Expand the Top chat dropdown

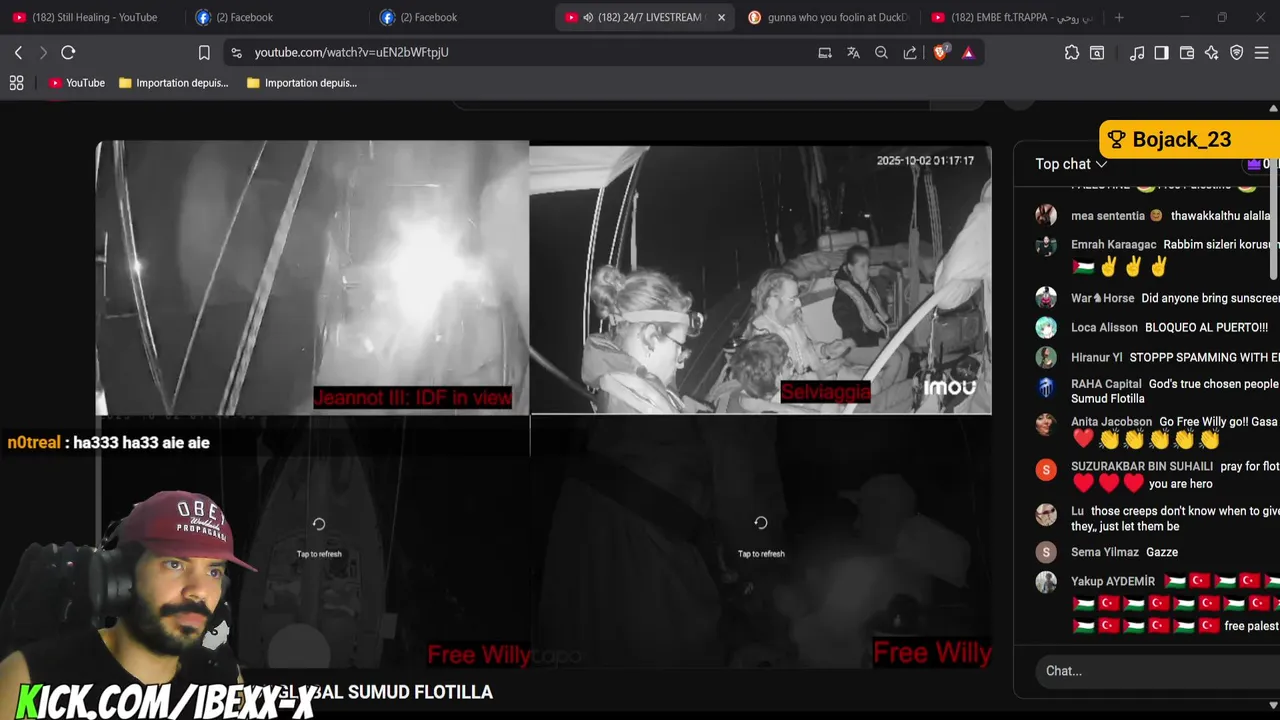[x=1071, y=164]
